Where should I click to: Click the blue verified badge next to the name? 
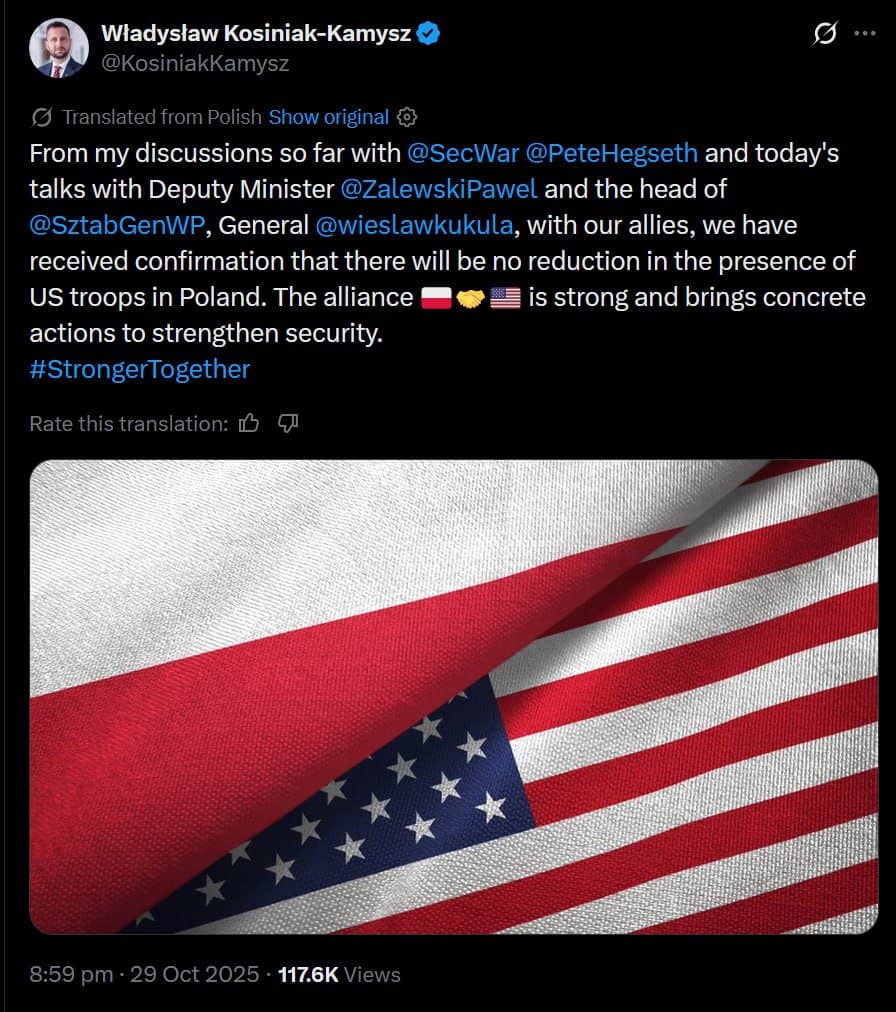coord(428,32)
